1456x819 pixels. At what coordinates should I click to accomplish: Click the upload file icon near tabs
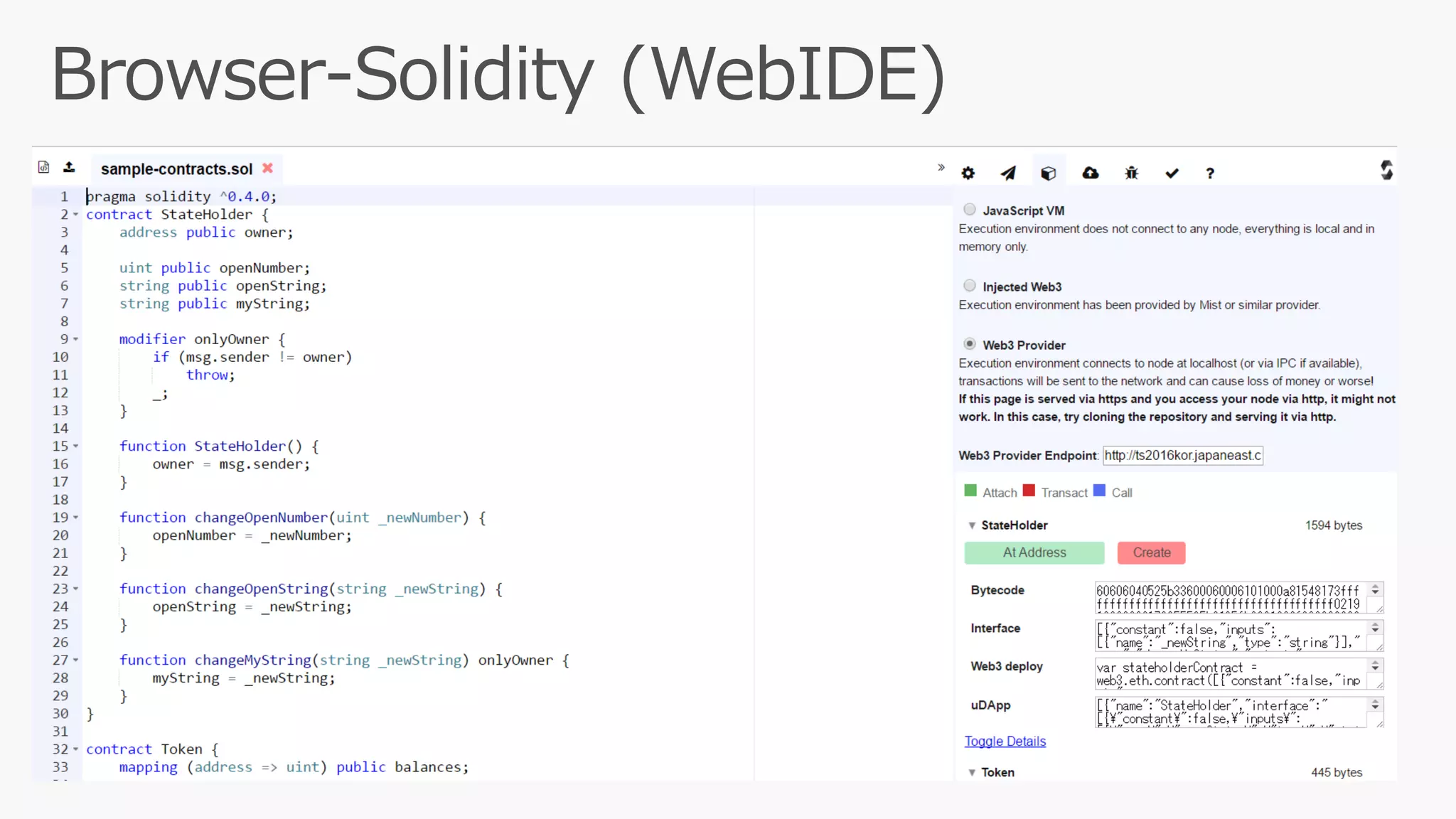69,167
